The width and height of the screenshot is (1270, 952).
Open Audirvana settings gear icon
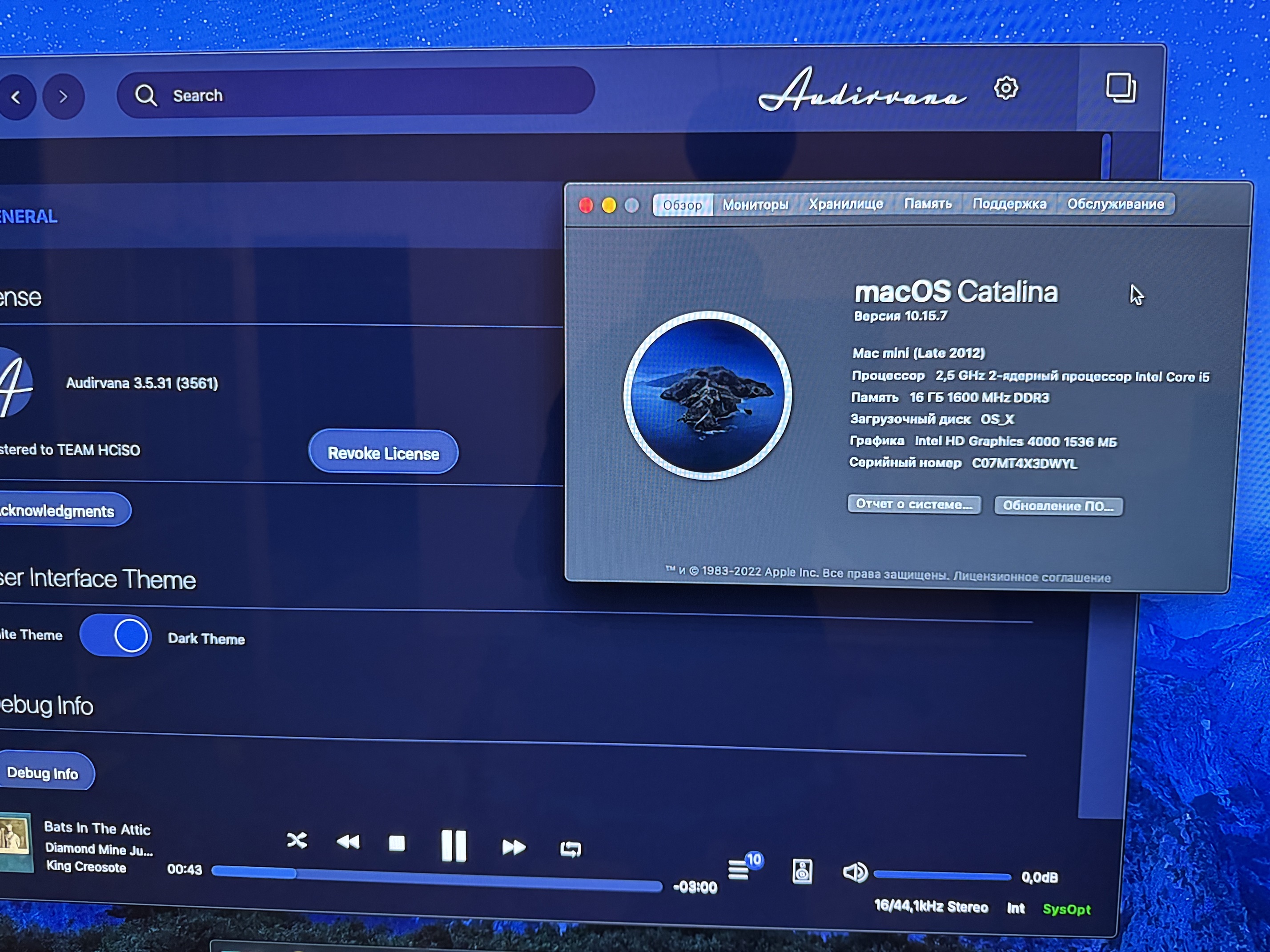point(1006,88)
